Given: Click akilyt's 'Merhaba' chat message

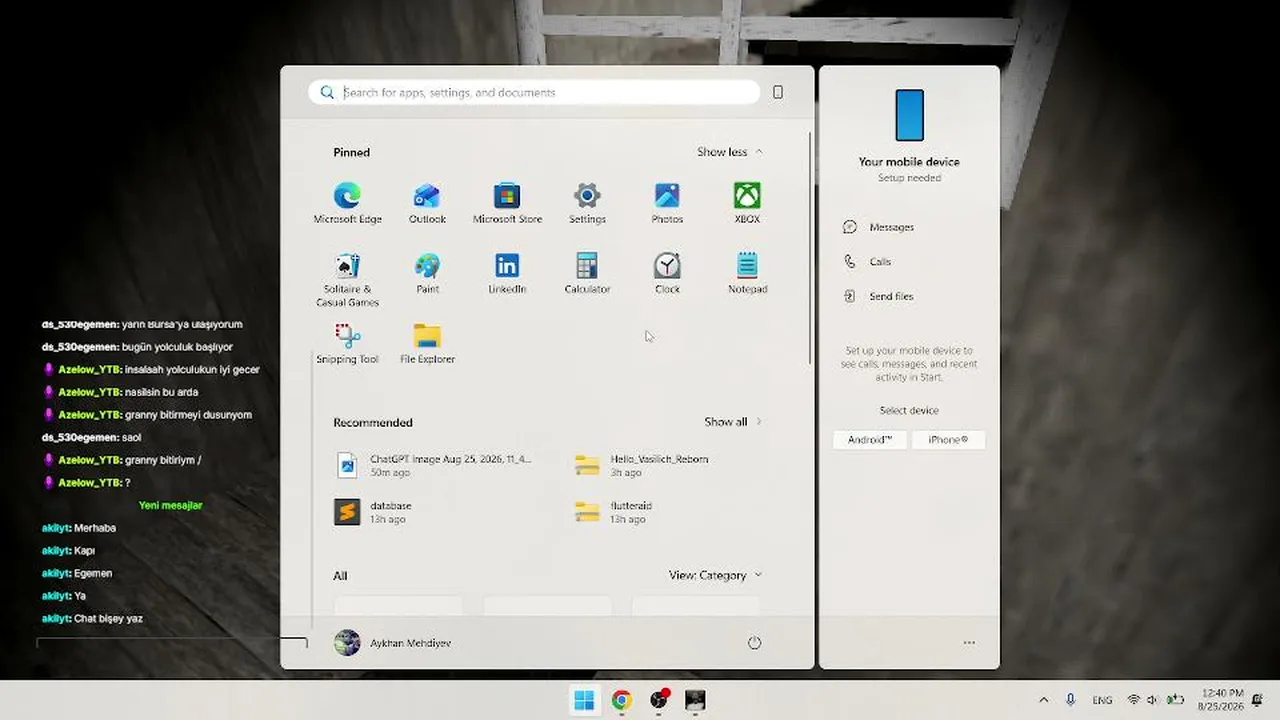Looking at the screenshot, I should pyautogui.click(x=95, y=528).
